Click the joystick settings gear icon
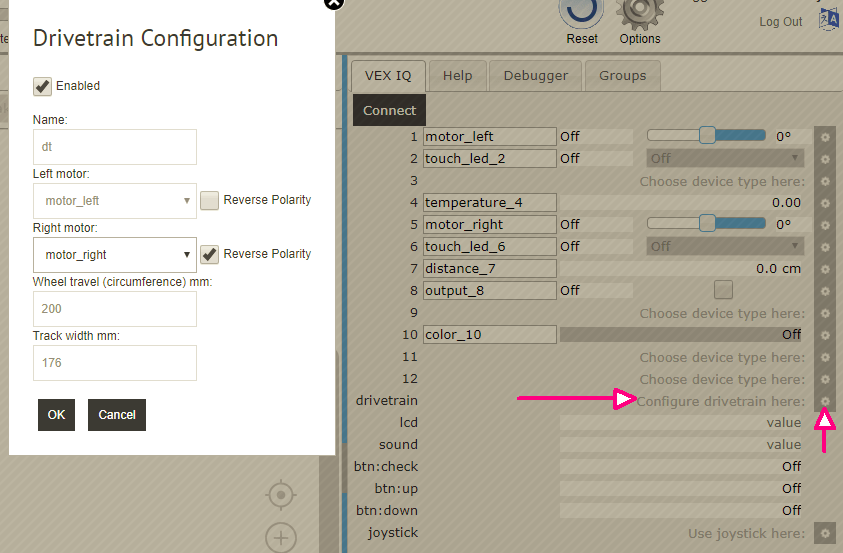843x553 pixels. click(825, 533)
